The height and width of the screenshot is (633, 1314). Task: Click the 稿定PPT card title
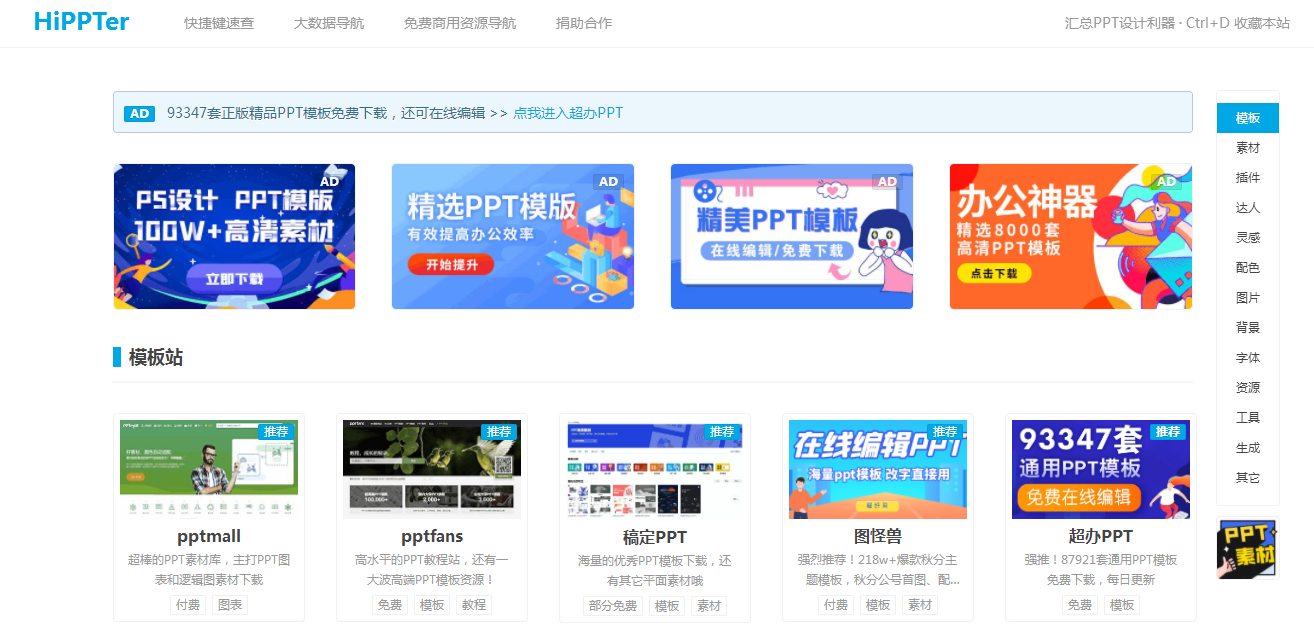click(655, 537)
